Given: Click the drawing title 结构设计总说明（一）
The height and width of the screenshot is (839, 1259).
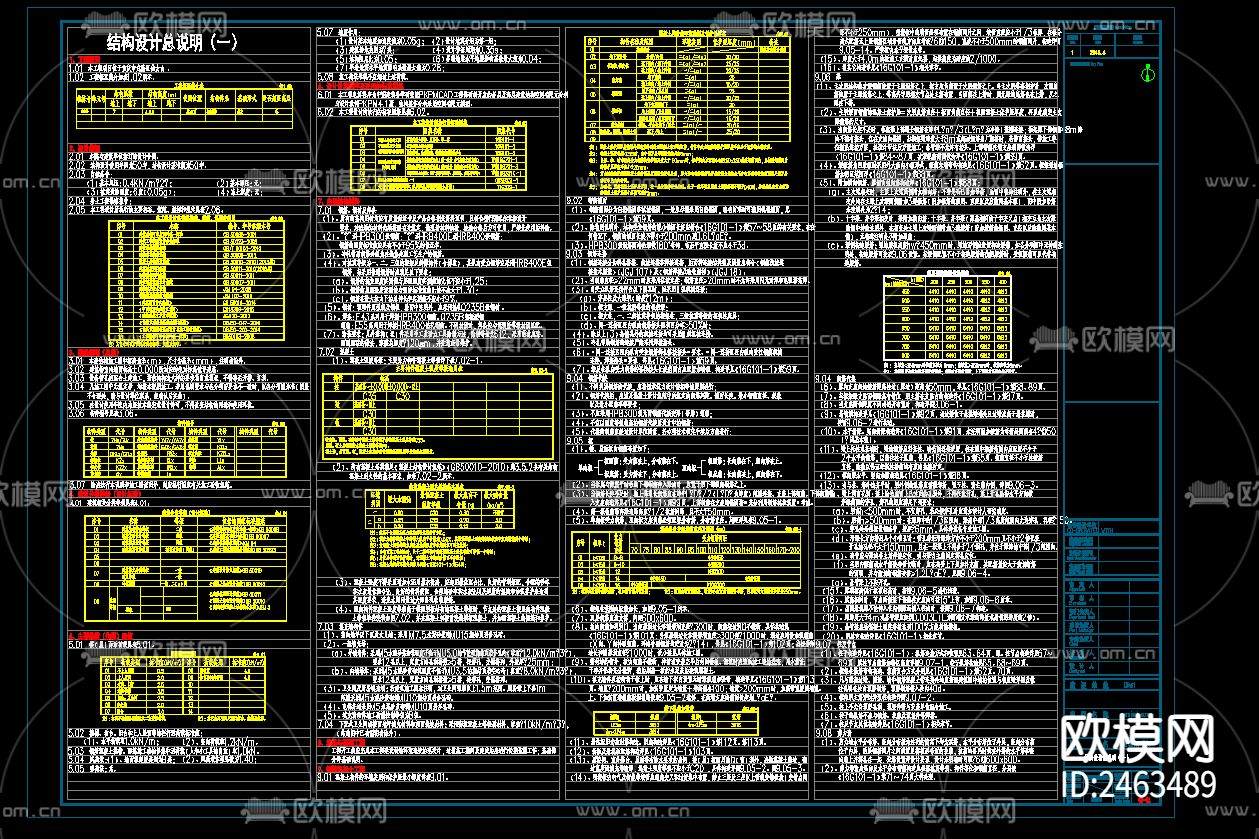Looking at the screenshot, I should pos(172,43).
